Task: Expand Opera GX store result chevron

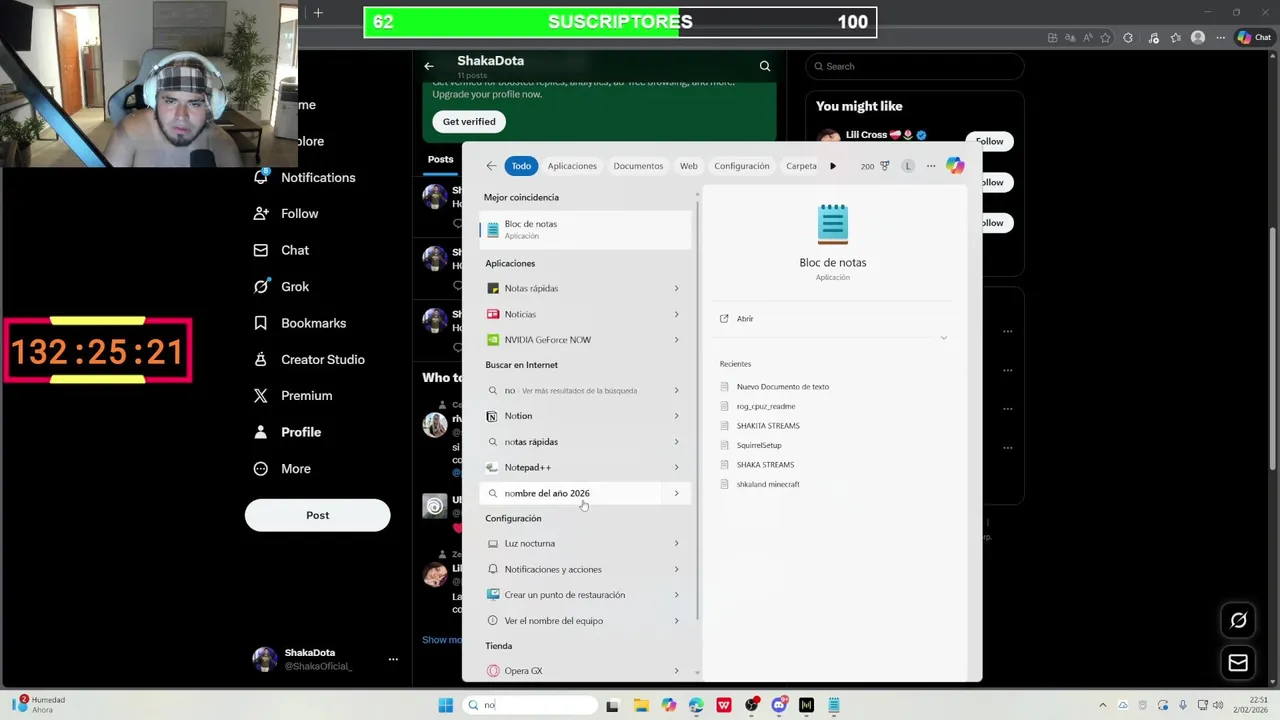Action: 676,671
